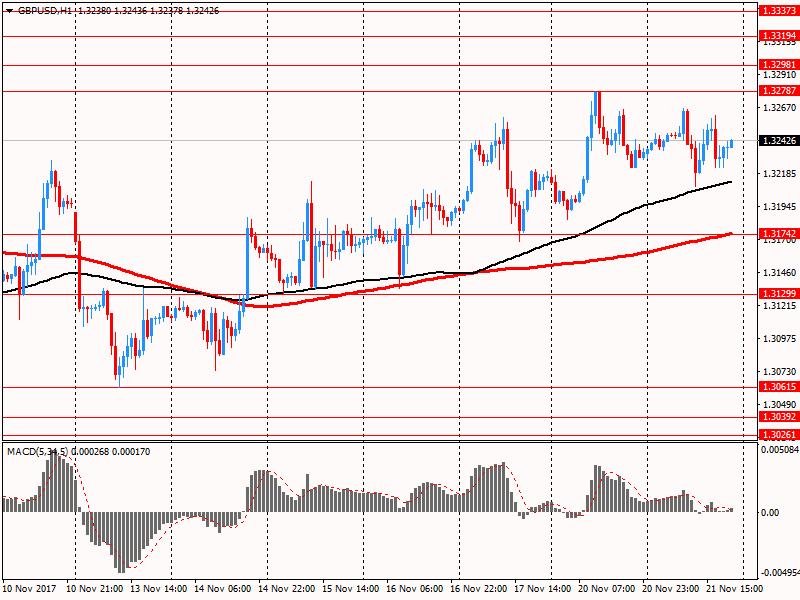Select the 1.30615 red level price label
The height and width of the screenshot is (600, 800).
[x=778, y=387]
